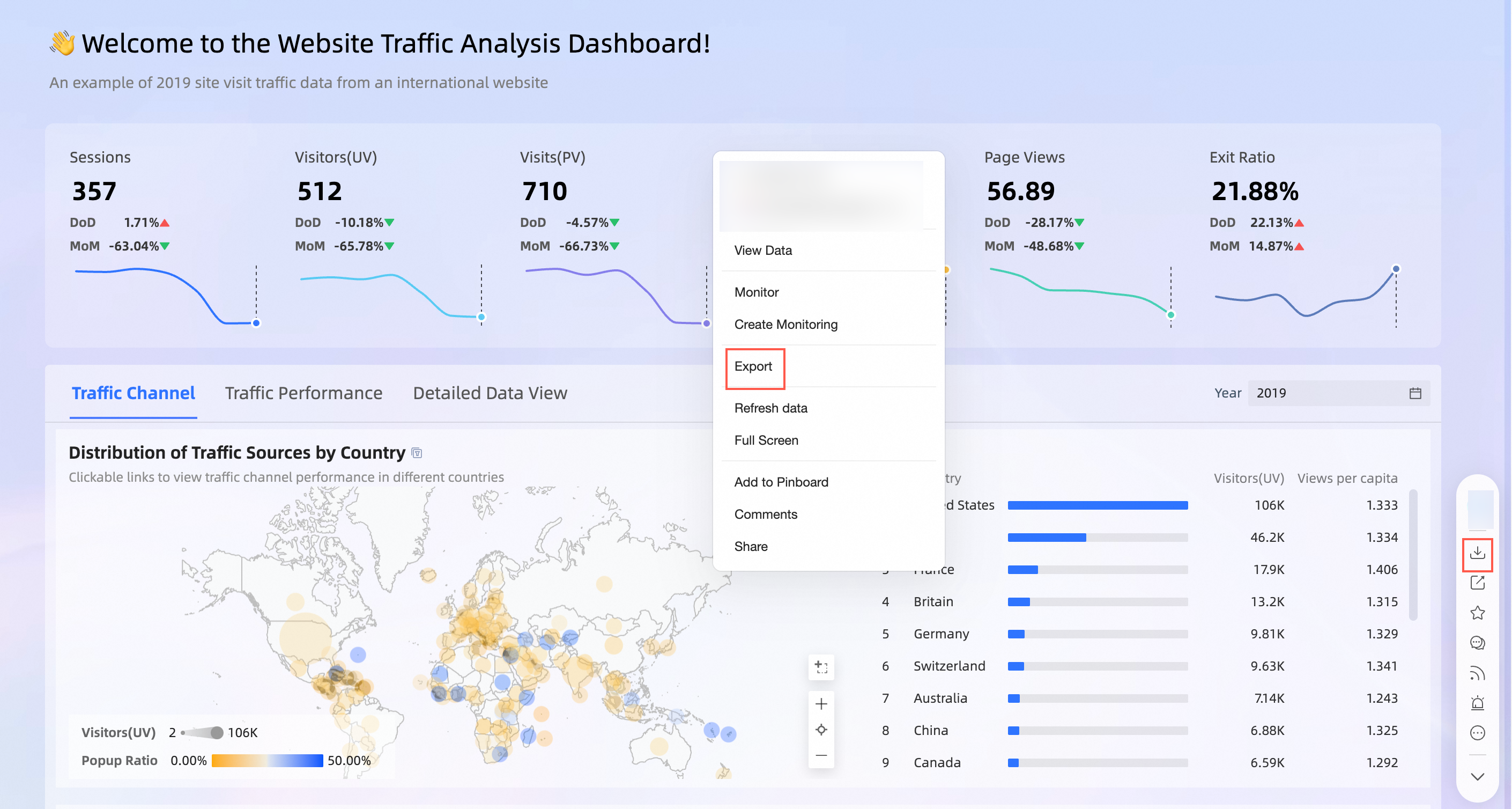Select Export from the context menu
Viewport: 1512px width, 809px height.
point(753,366)
